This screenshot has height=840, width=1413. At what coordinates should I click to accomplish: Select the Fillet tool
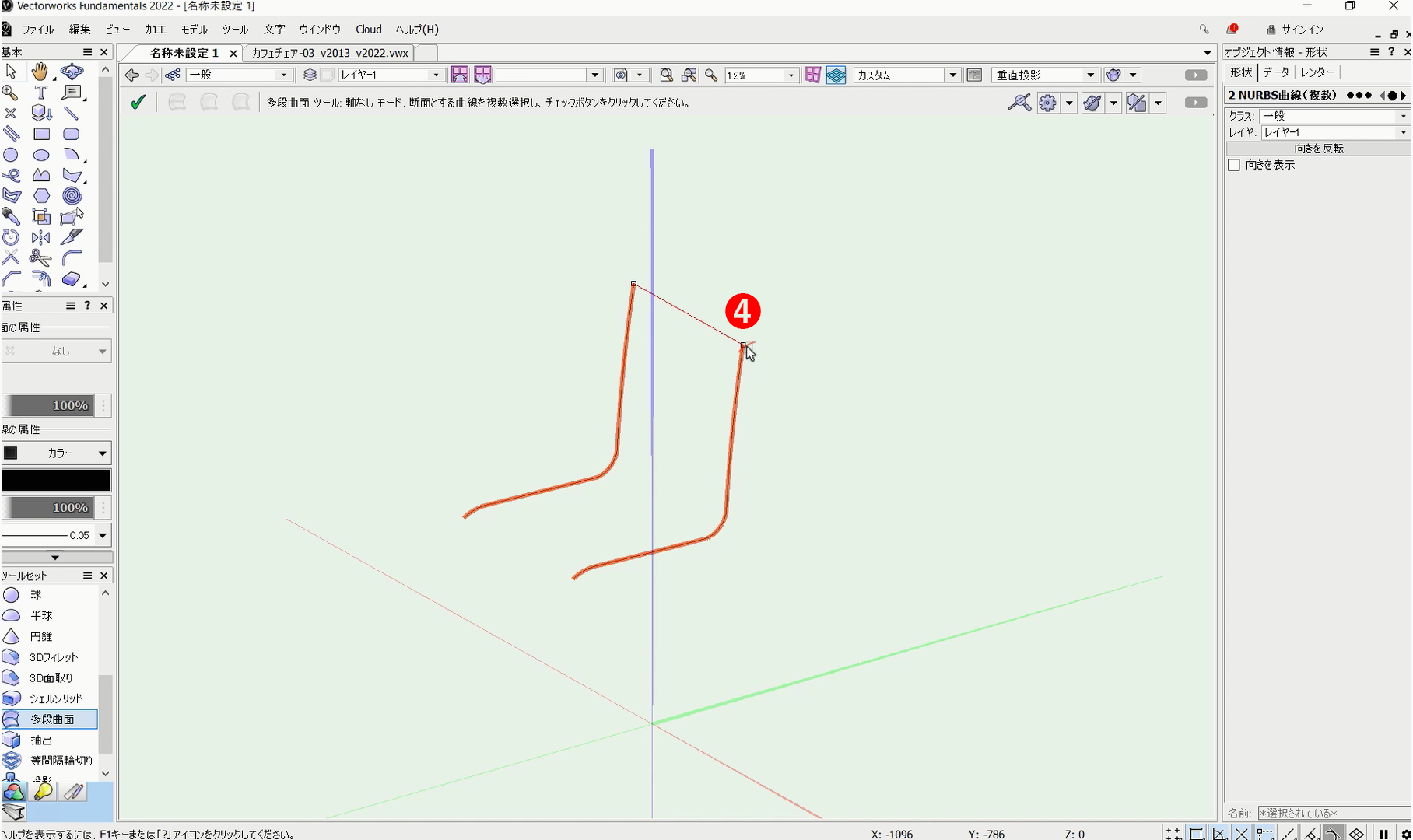[72, 258]
